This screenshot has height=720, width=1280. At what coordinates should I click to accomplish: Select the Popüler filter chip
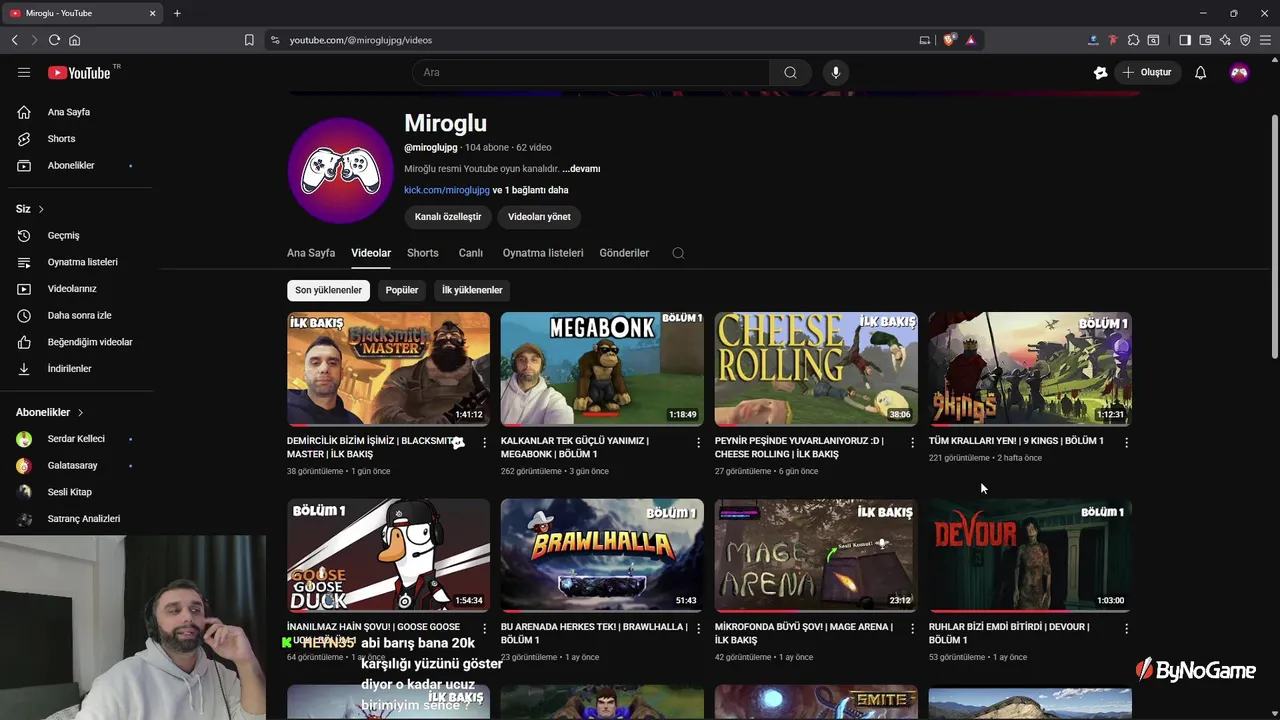pyautogui.click(x=402, y=290)
